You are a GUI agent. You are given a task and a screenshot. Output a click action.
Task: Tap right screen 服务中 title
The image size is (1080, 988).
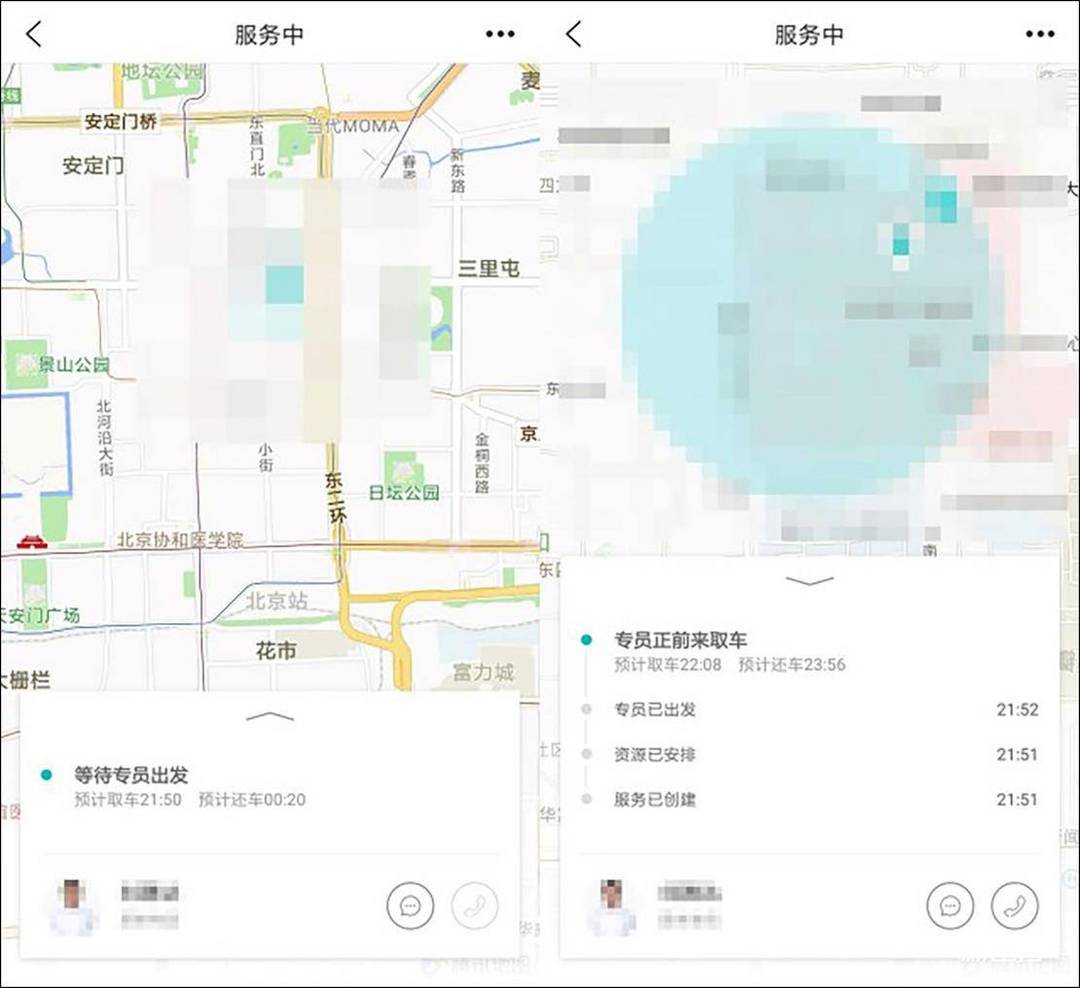[x=809, y=34]
